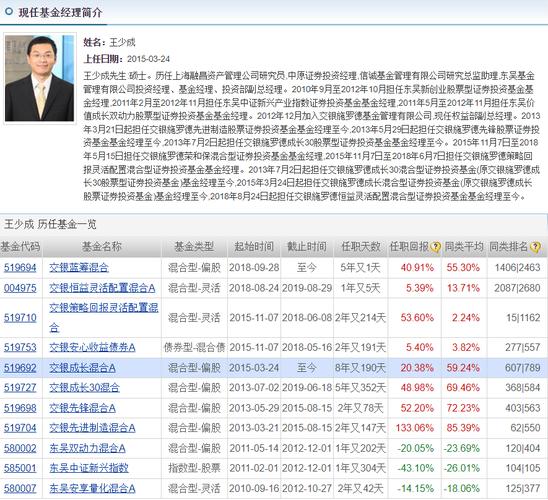Open fund 交银安心收益债券A
548x500 pixels.
coord(92,347)
